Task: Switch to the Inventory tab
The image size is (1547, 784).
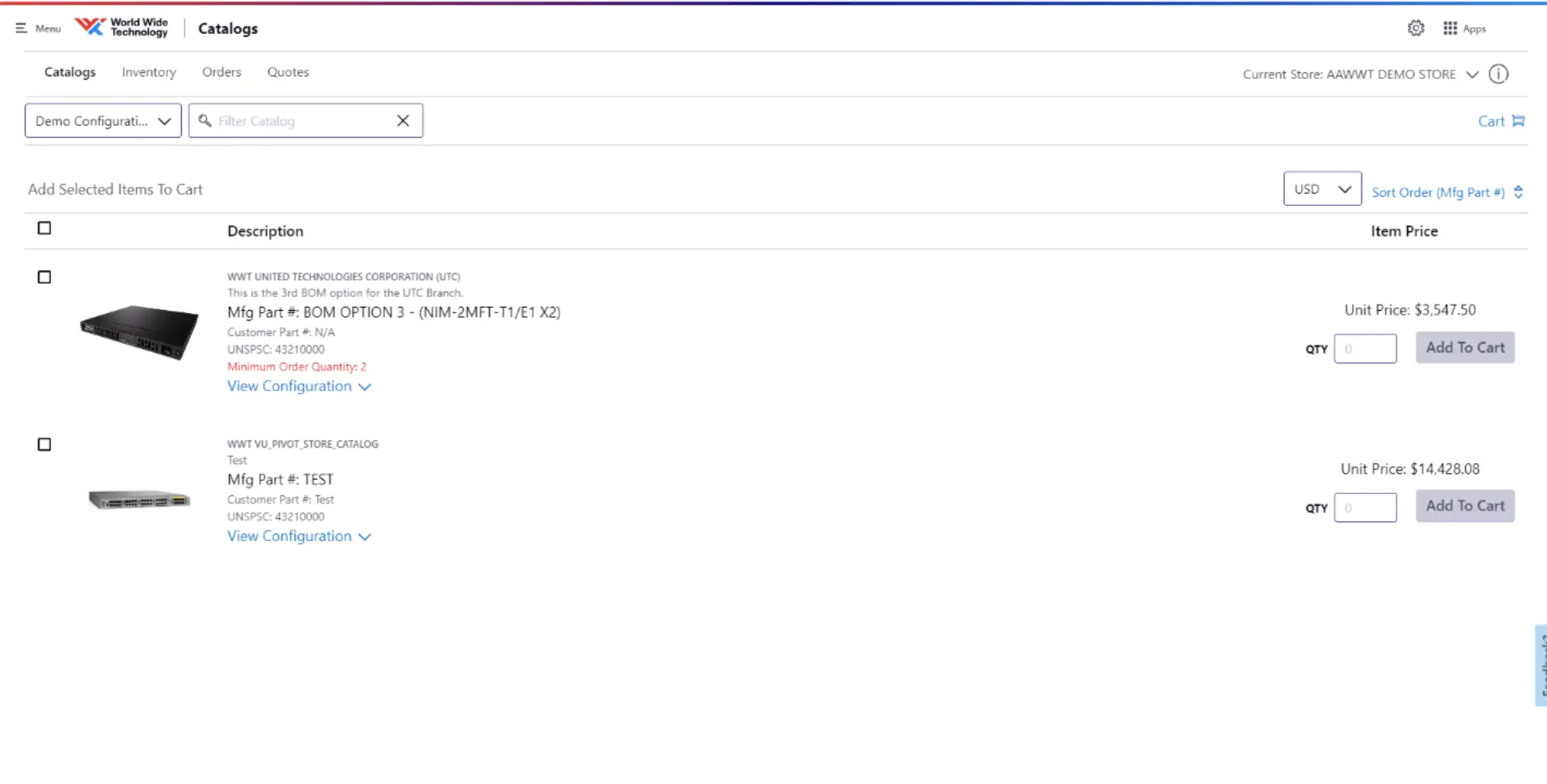Action: point(149,72)
